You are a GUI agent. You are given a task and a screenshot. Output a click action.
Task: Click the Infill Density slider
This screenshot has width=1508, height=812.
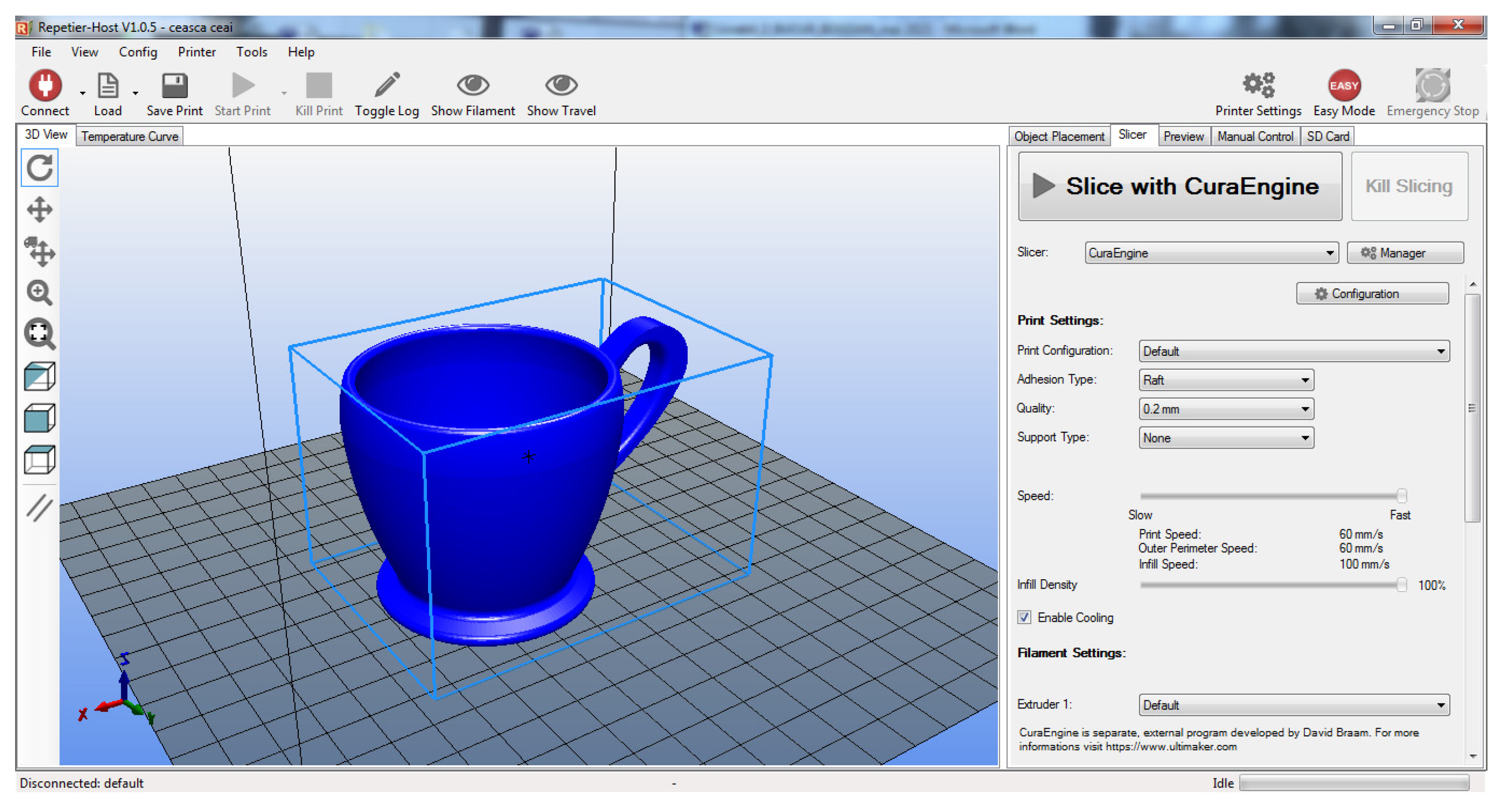click(x=1270, y=585)
